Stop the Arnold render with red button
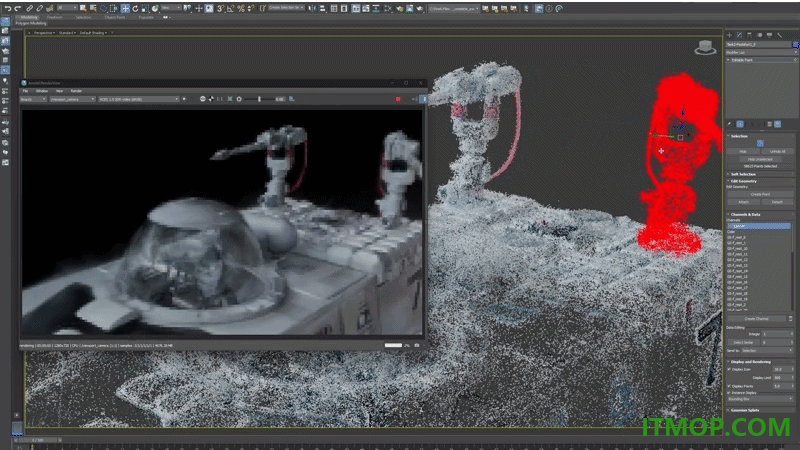Viewport: 800px width, 450px height. click(x=398, y=99)
